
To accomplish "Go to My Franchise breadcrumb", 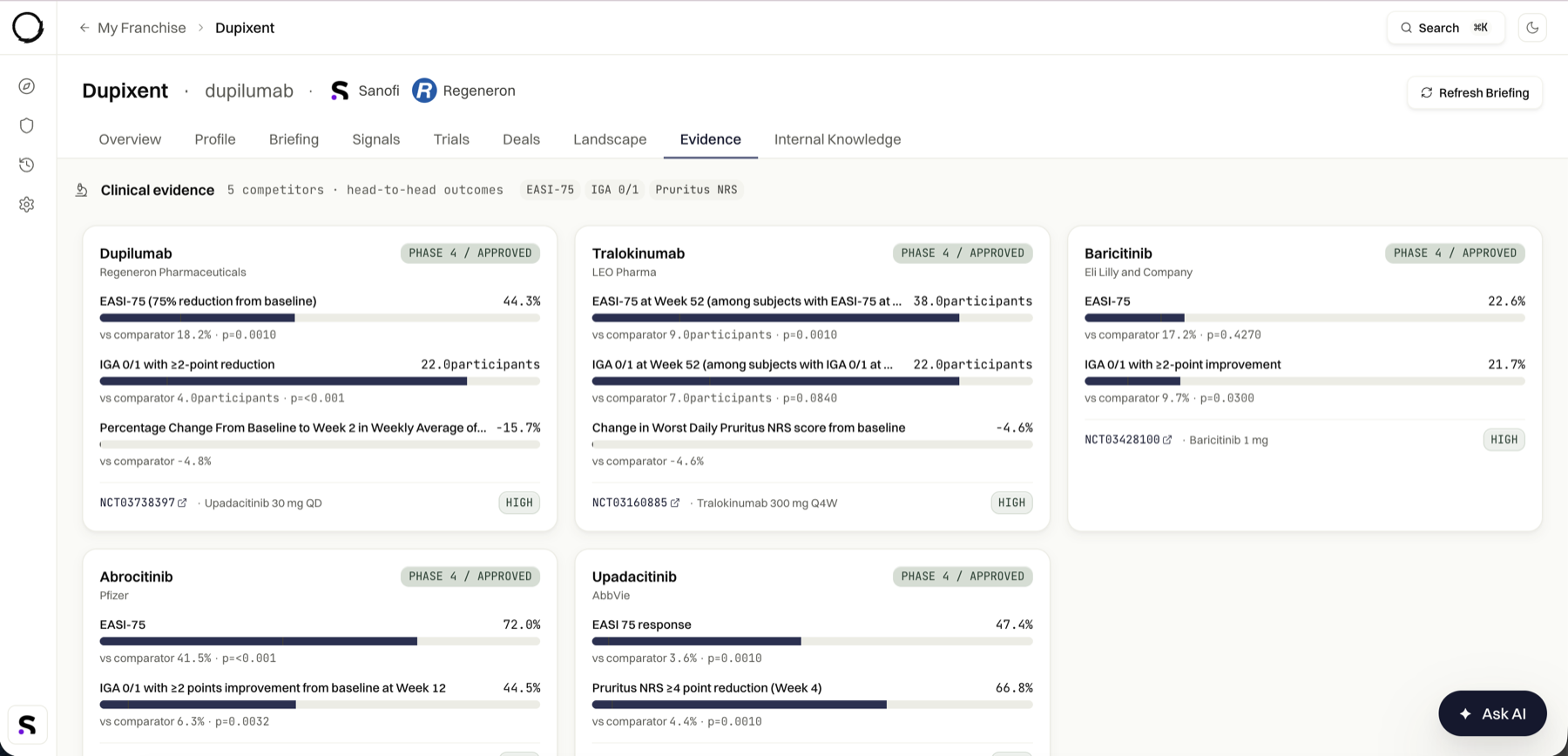I will click(142, 28).
